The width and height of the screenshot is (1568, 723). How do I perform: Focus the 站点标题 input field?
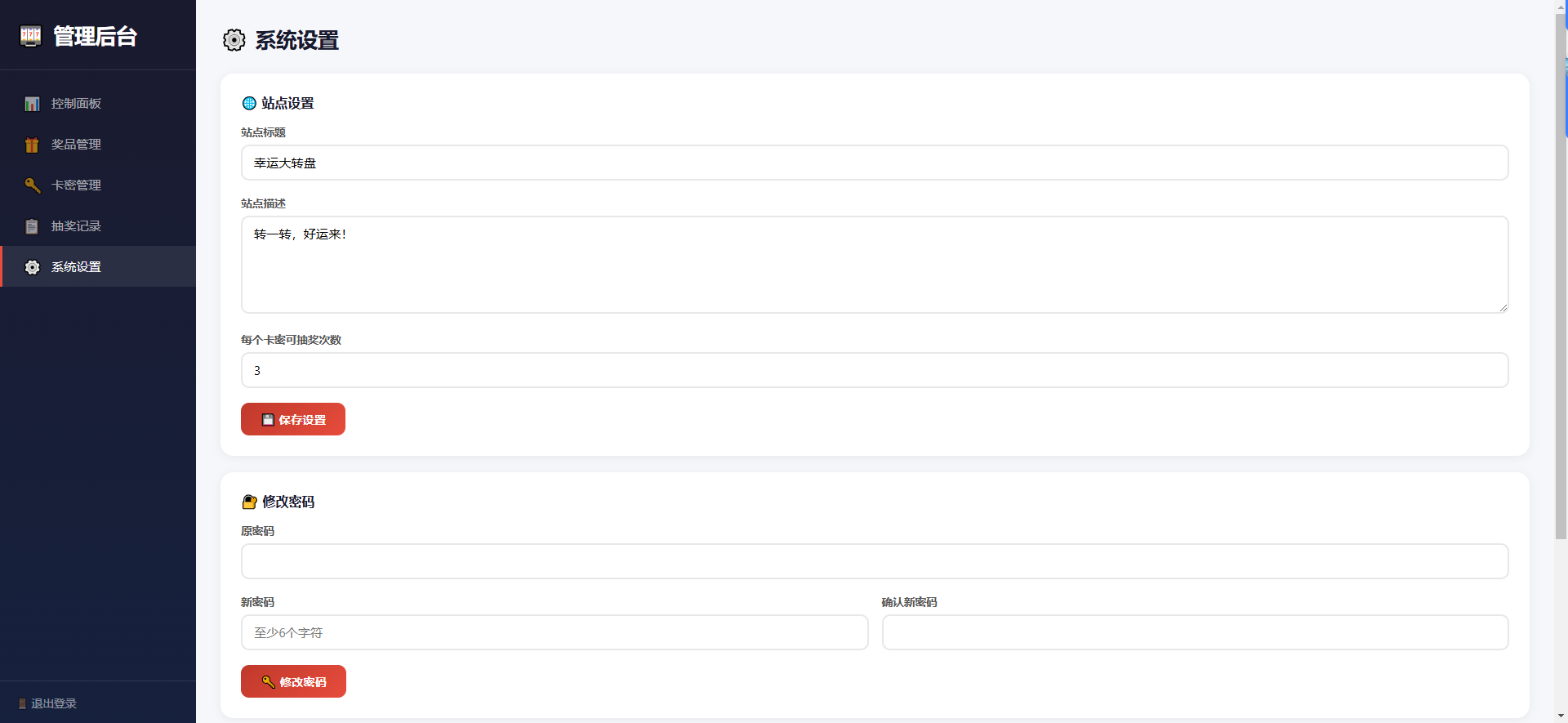coord(874,163)
